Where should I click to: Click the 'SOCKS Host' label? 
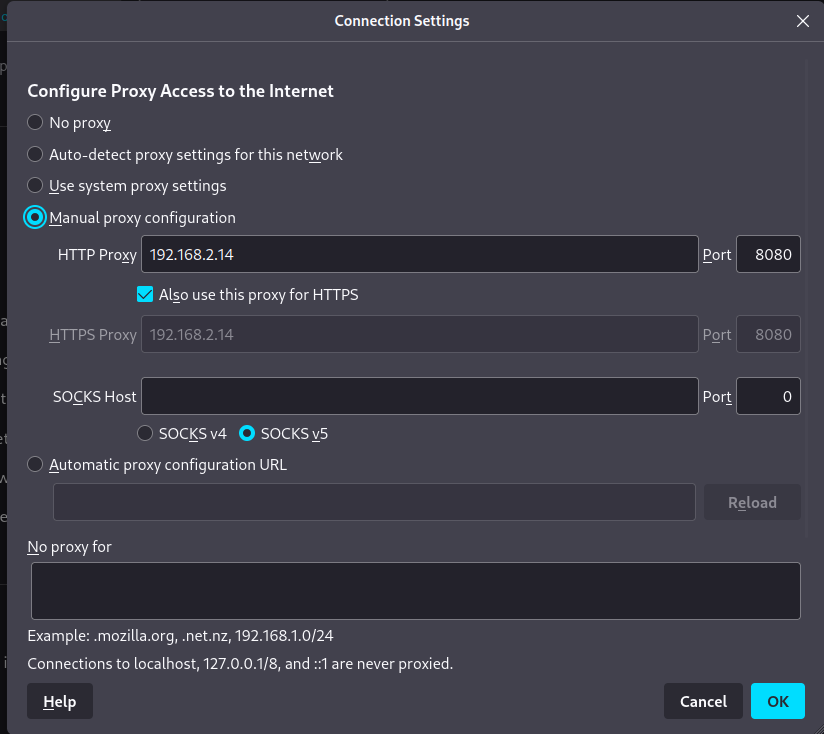tap(95, 397)
